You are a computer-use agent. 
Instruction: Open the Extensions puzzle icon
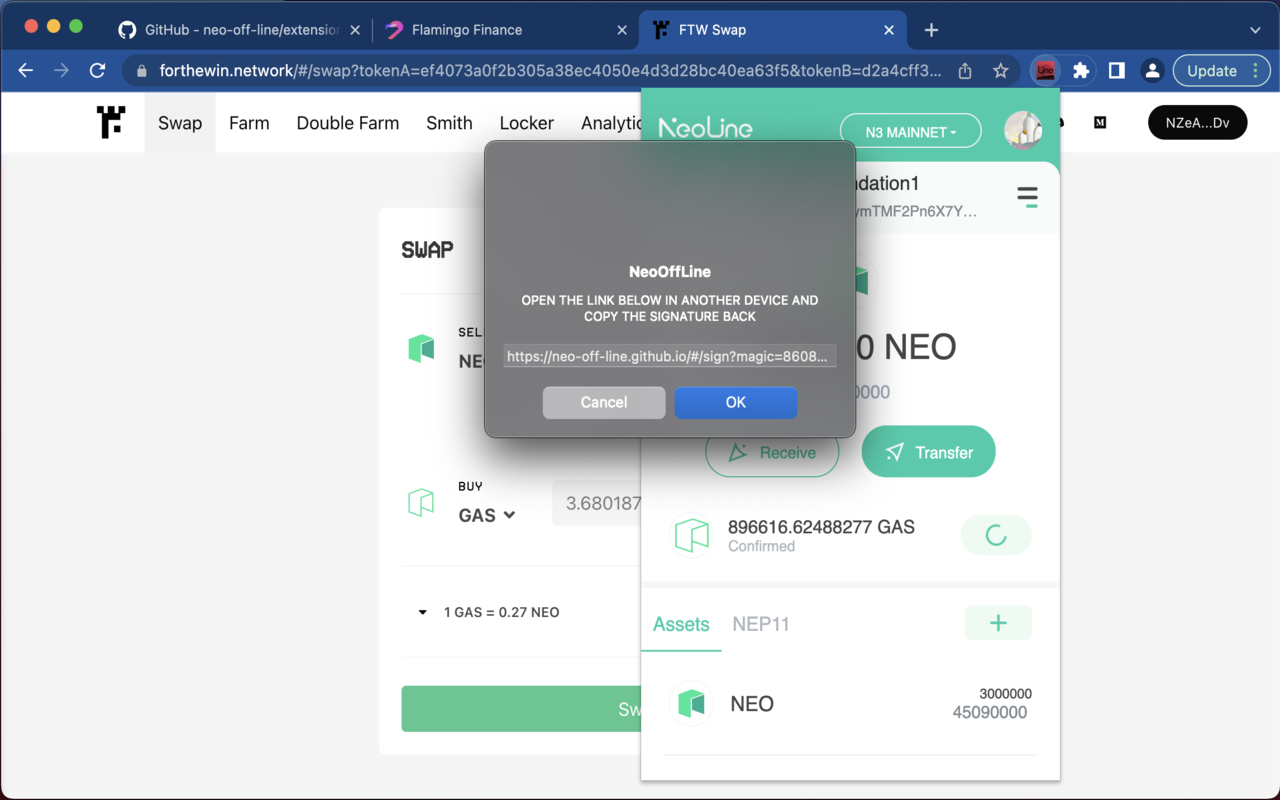1081,71
